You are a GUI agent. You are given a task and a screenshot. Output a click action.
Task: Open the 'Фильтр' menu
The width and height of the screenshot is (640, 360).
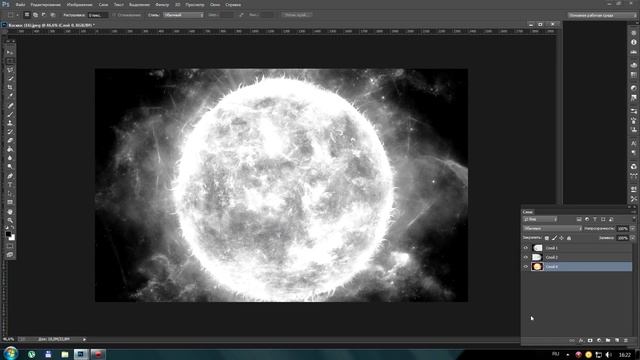pos(162,5)
